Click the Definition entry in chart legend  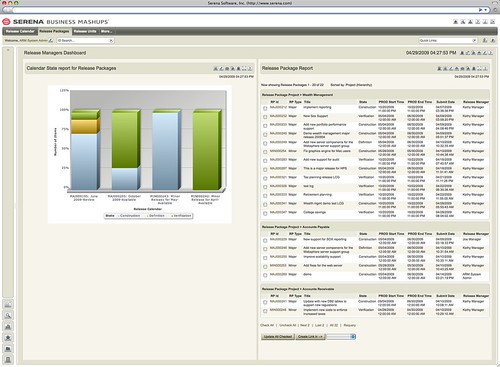click(x=156, y=216)
